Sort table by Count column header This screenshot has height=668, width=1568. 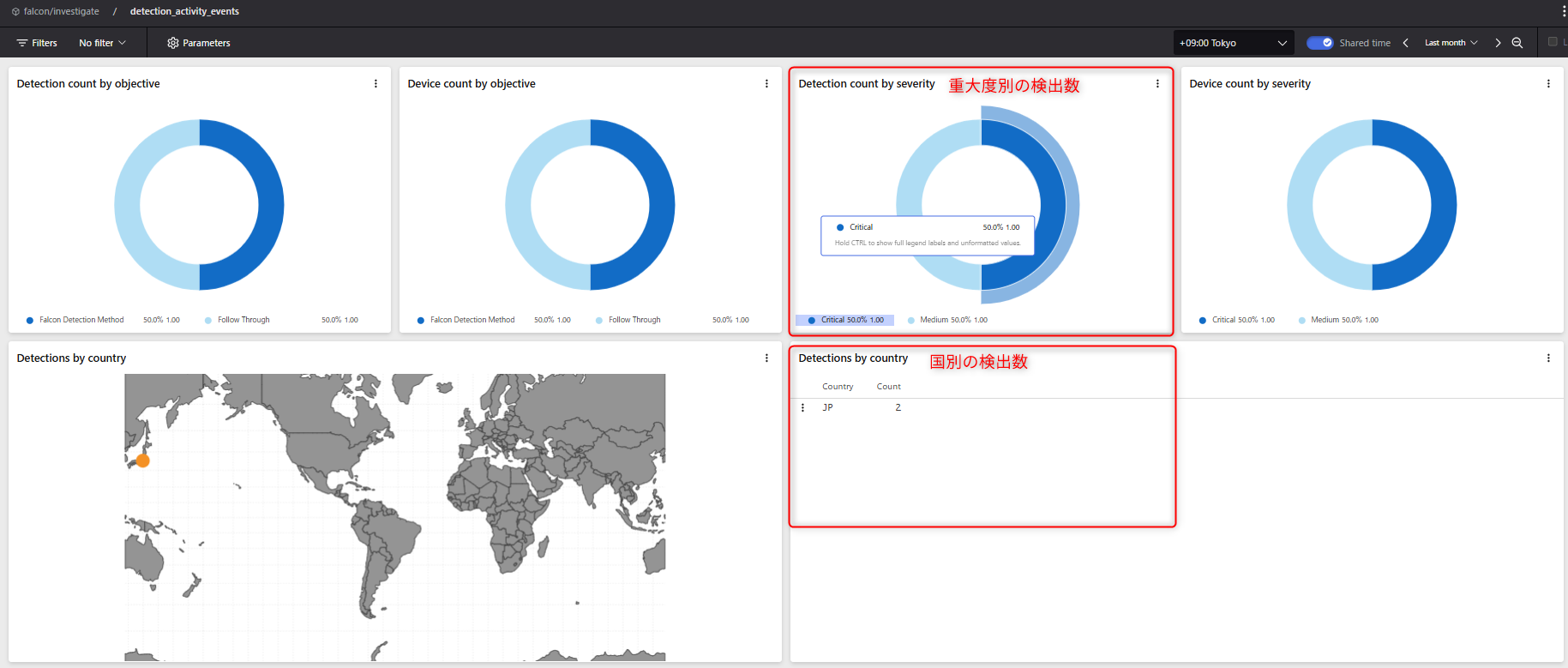[888, 387]
